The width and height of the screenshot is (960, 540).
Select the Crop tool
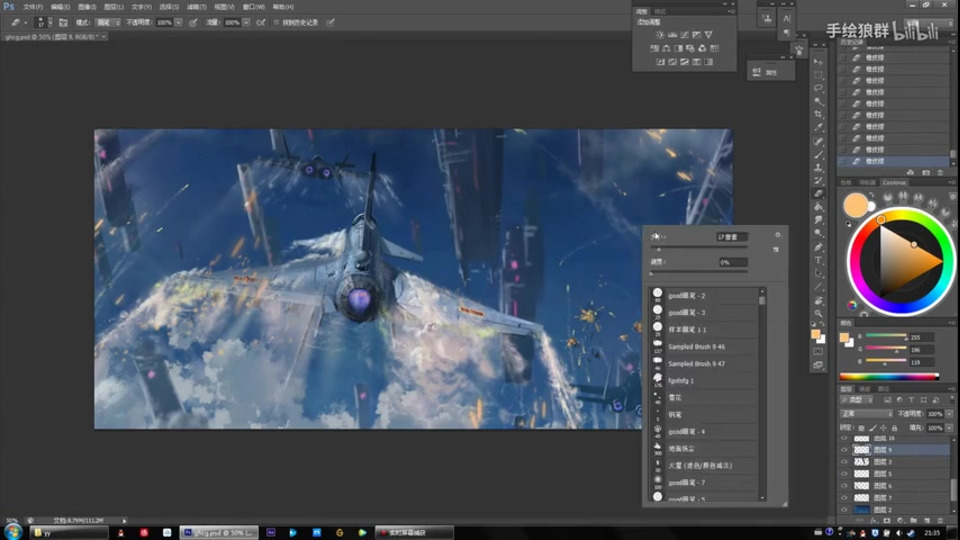click(819, 114)
